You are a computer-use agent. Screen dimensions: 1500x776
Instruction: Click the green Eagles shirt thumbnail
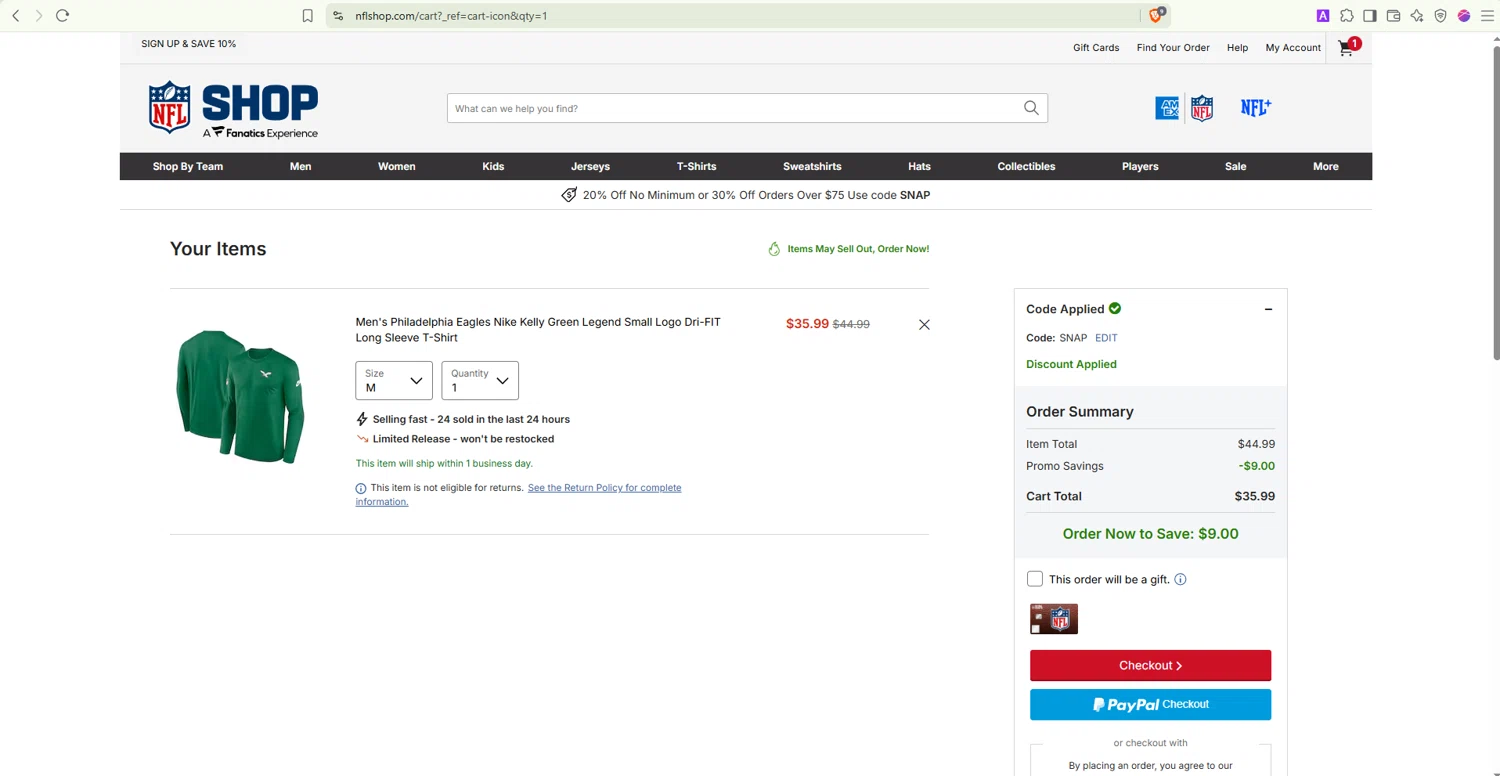pos(240,397)
